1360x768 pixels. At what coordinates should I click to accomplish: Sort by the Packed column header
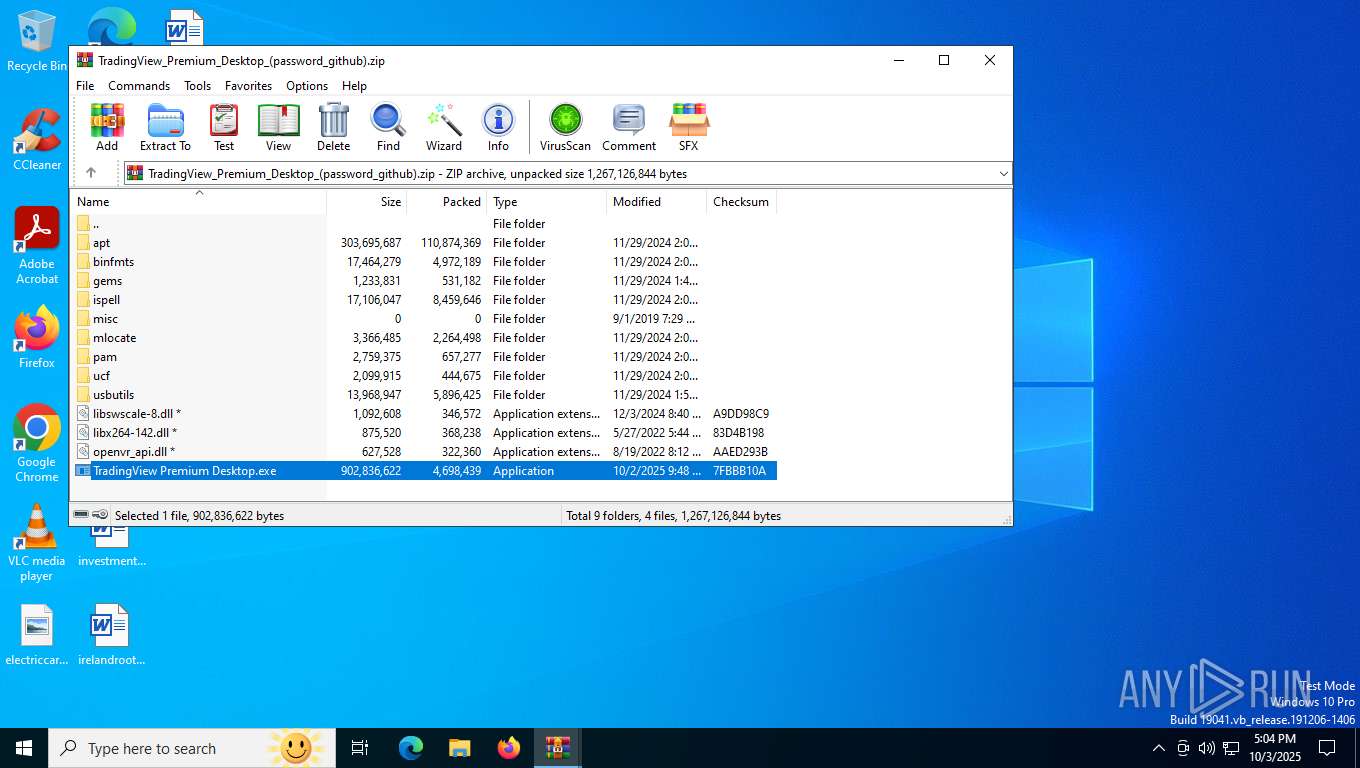(446, 202)
